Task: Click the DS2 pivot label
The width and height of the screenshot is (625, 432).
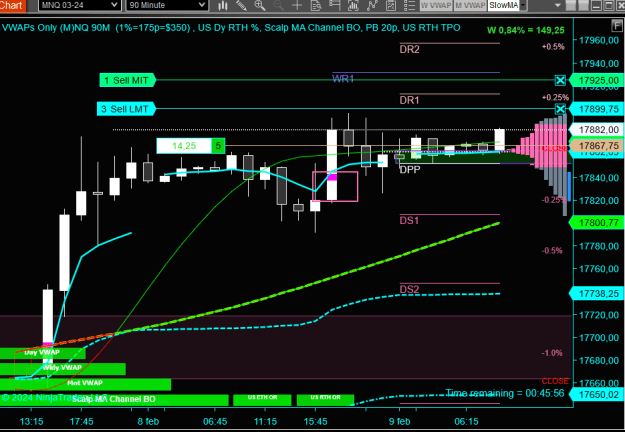Action: click(409, 289)
